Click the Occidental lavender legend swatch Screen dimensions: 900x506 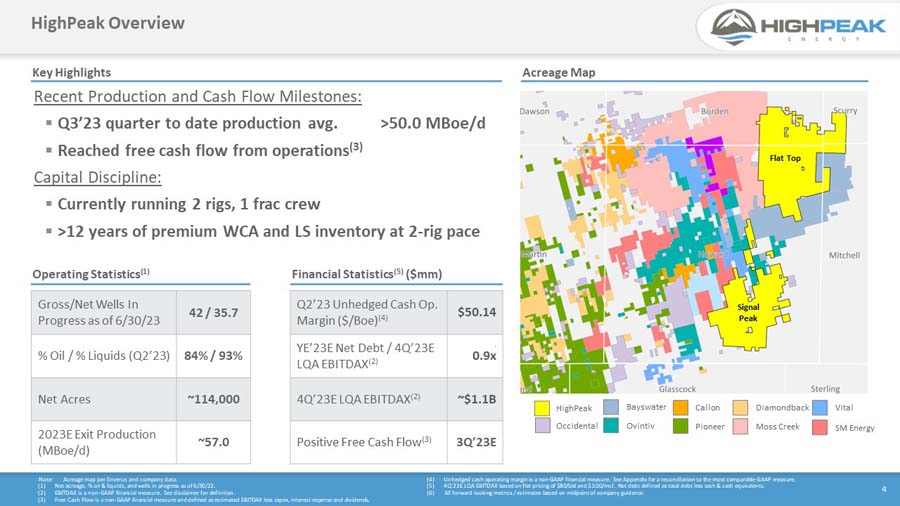pyautogui.click(x=542, y=425)
